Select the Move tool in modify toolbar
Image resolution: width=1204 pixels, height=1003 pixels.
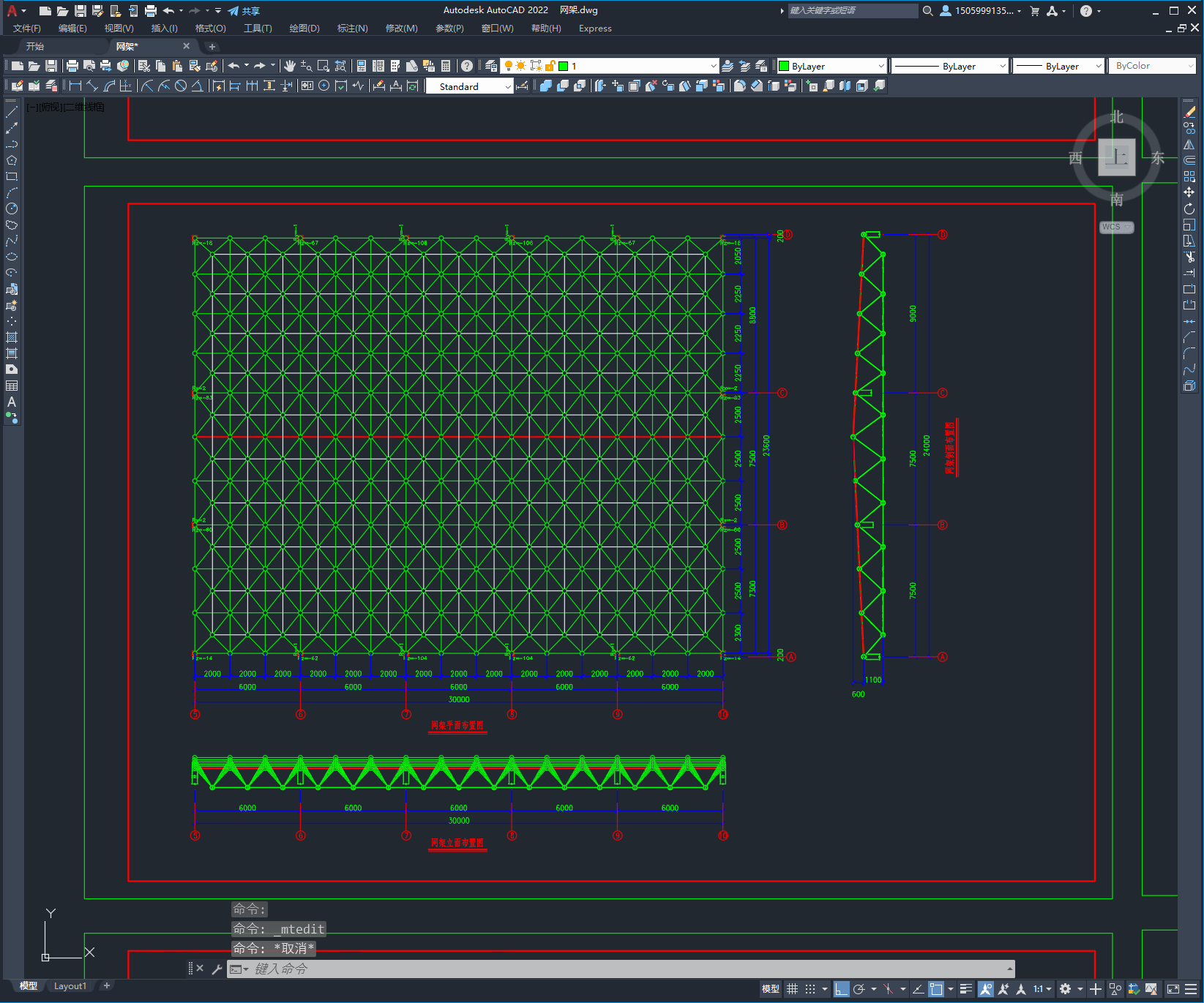click(1189, 192)
